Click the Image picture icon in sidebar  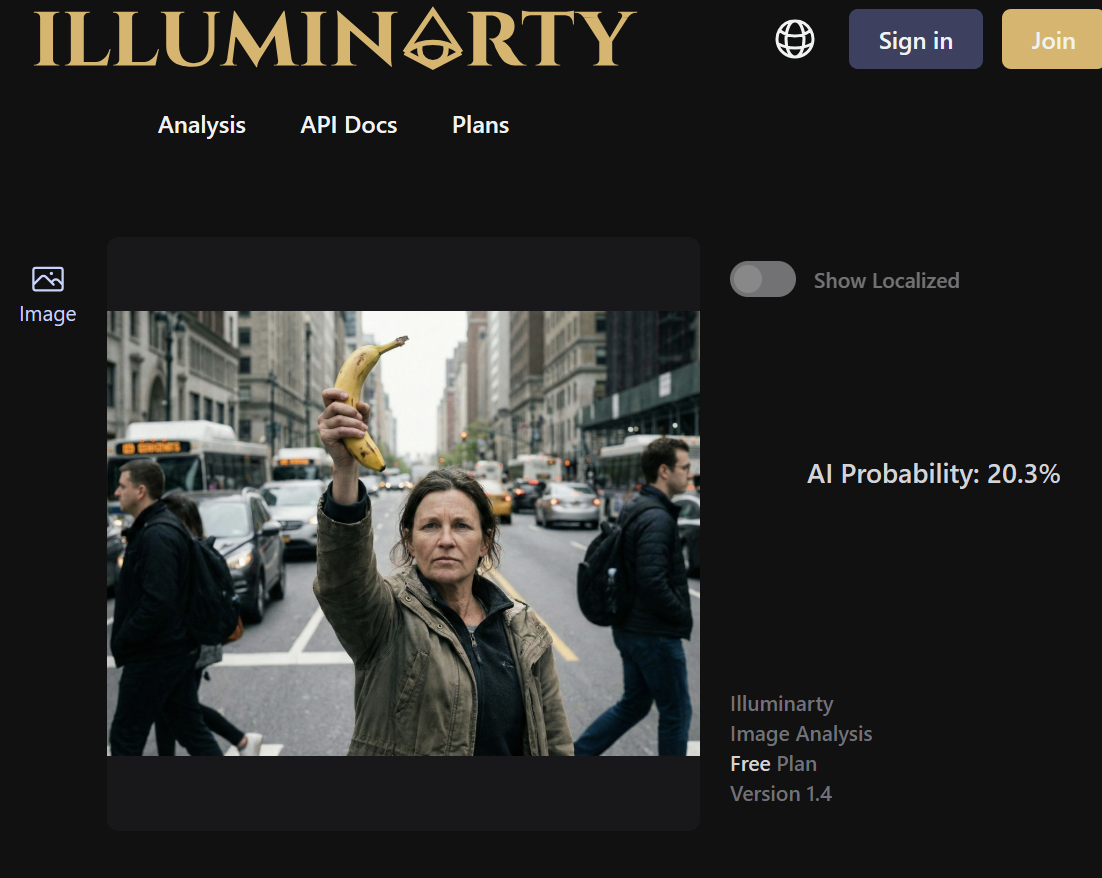(x=48, y=279)
